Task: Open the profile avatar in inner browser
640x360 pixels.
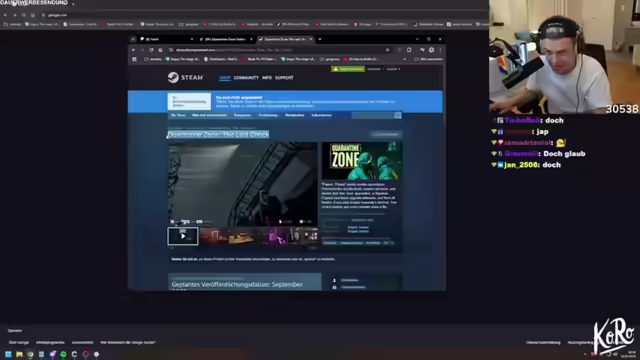Action: pyautogui.click(x=431, y=50)
